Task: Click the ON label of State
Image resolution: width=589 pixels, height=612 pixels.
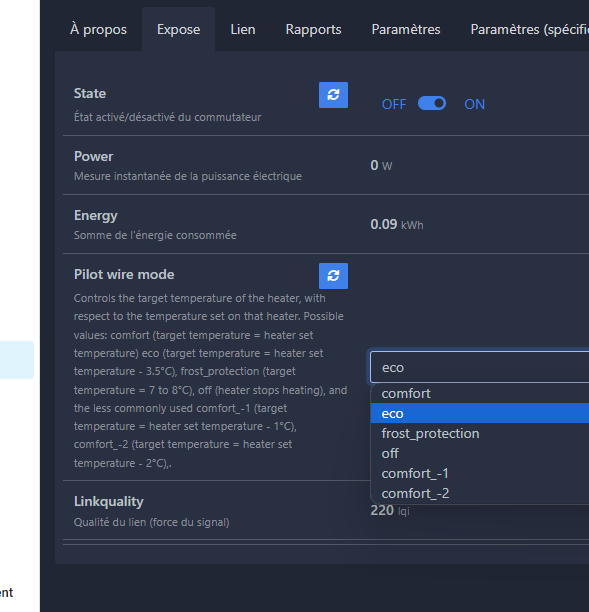Action: click(x=474, y=104)
